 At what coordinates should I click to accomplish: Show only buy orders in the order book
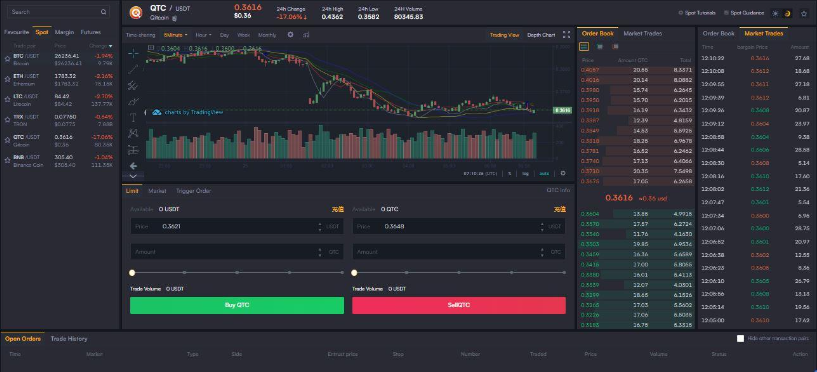[x=600, y=47]
